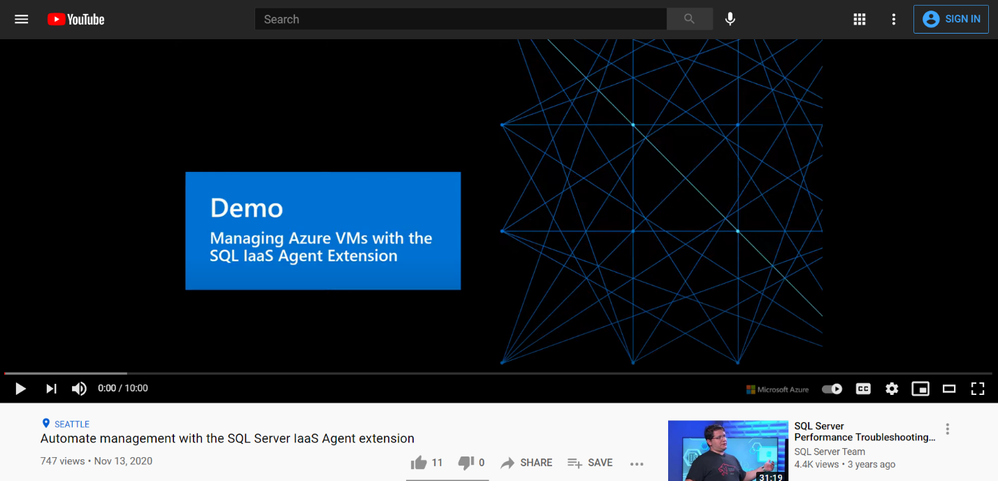Click the SAVE to playlist button
The image size is (998, 481).
coord(590,463)
